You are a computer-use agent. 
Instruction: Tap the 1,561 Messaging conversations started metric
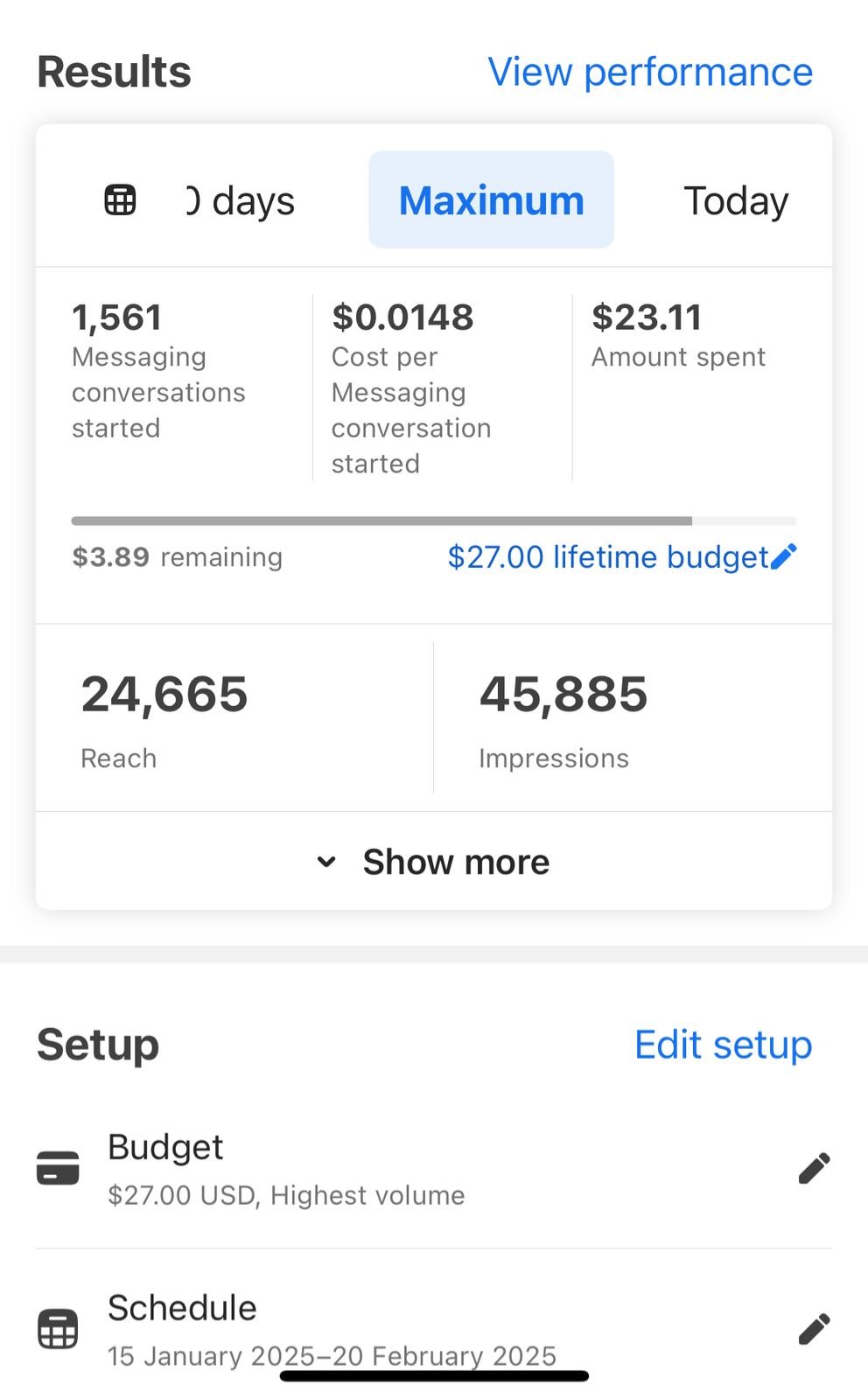160,372
